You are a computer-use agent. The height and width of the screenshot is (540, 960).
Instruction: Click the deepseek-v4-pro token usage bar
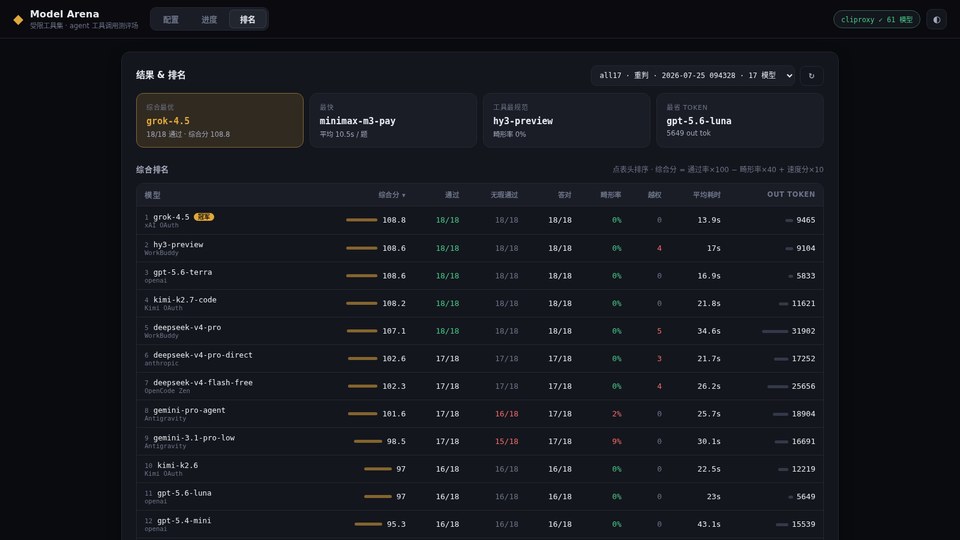775,331
